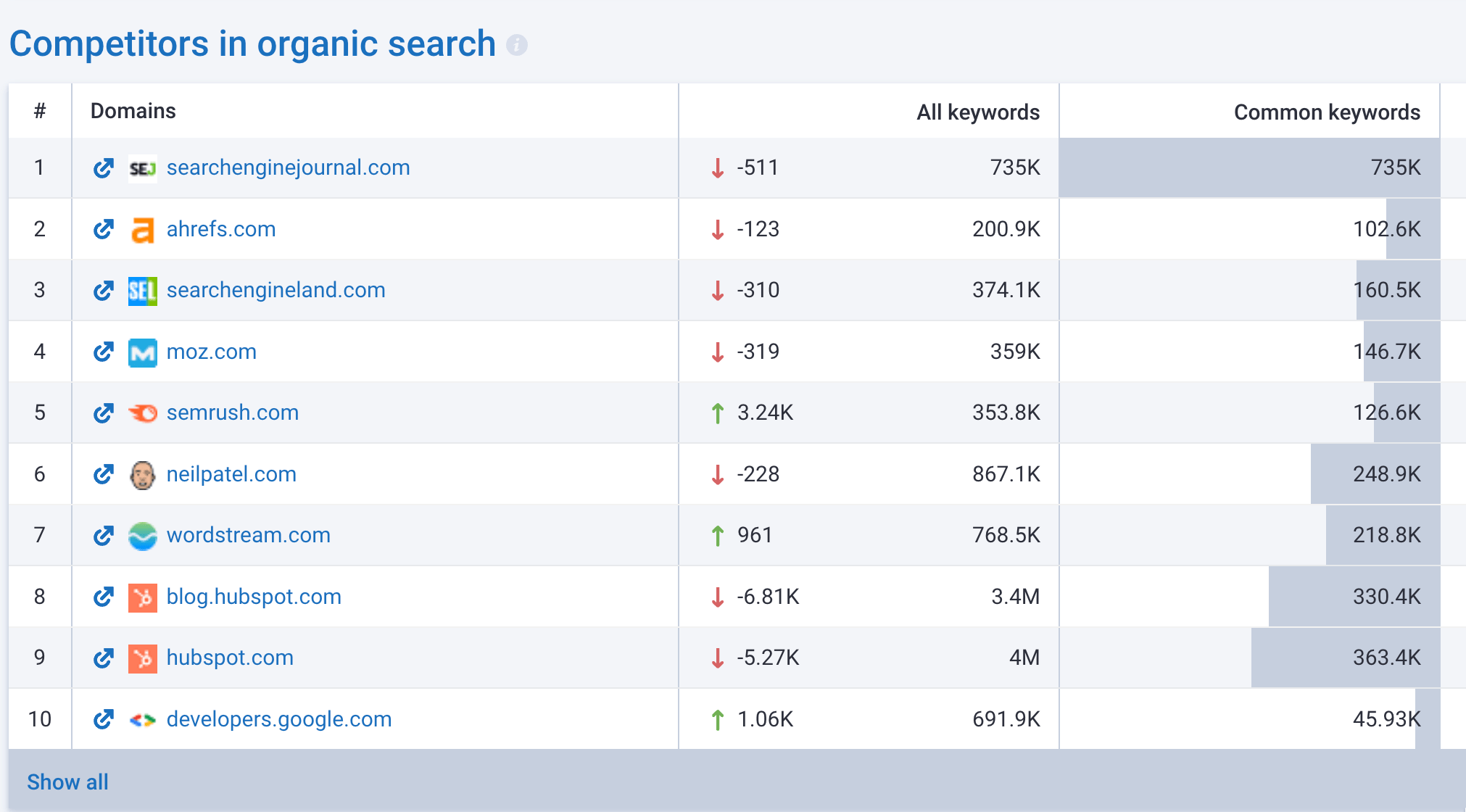Screen dimensions: 1466x812
Task: Click the wordstream.com domain link
Action: click(248, 535)
